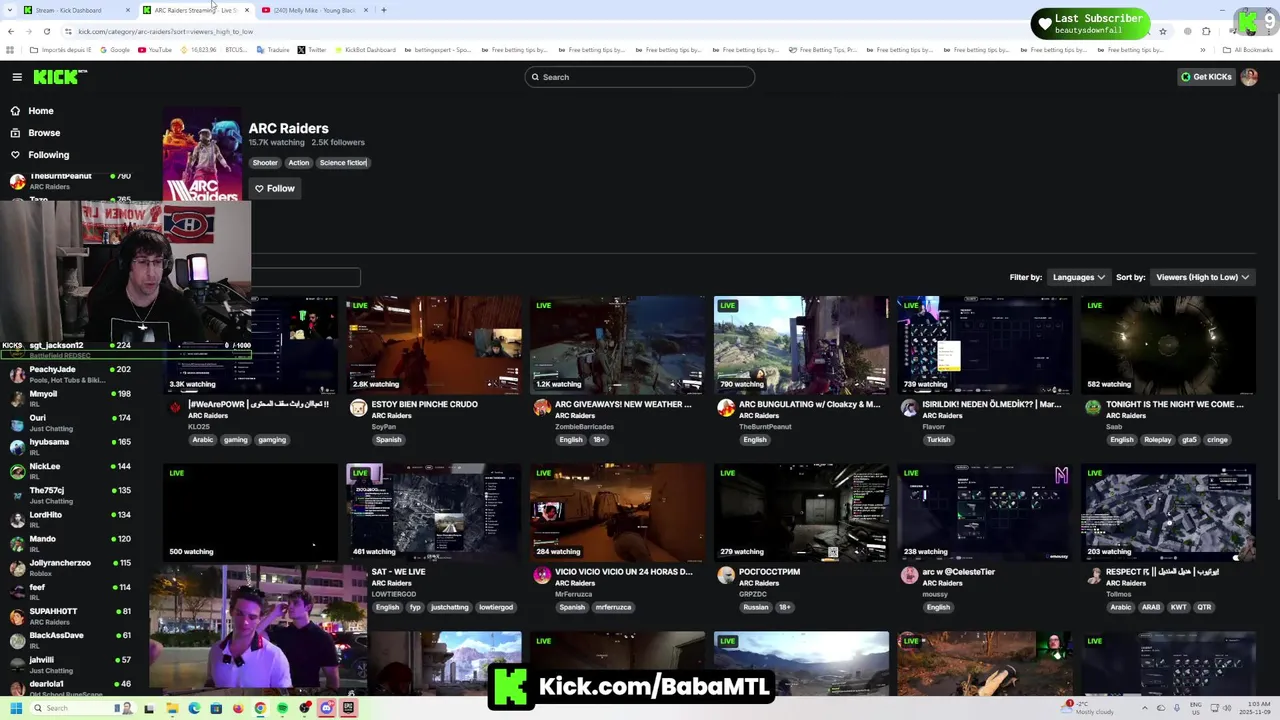Viewport: 1280px width, 720px height.
Task: Click GRPZDC channel avatar icon
Action: point(726,575)
